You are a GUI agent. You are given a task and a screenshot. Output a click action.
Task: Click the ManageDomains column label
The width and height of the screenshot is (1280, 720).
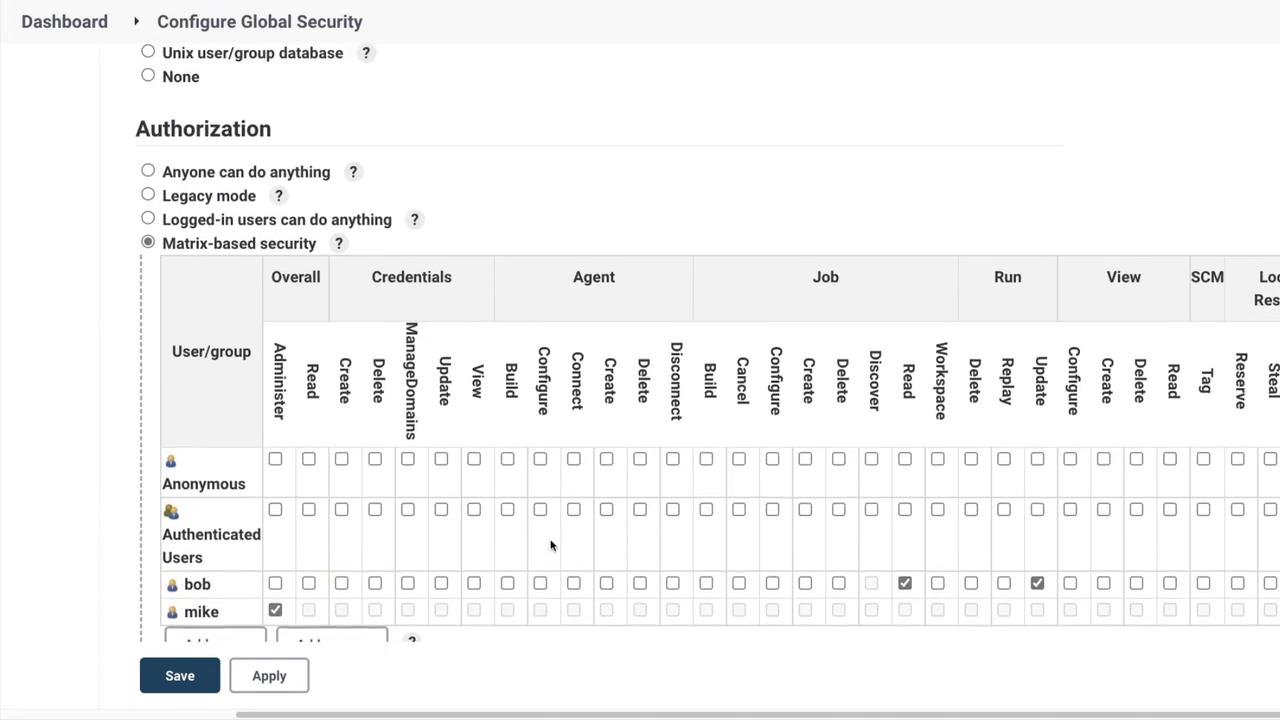tap(410, 381)
